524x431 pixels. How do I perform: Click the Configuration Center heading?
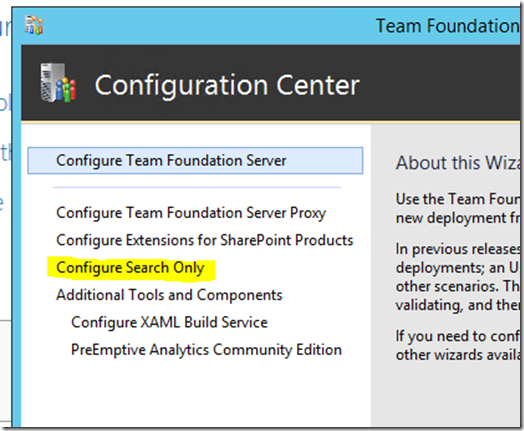click(227, 86)
